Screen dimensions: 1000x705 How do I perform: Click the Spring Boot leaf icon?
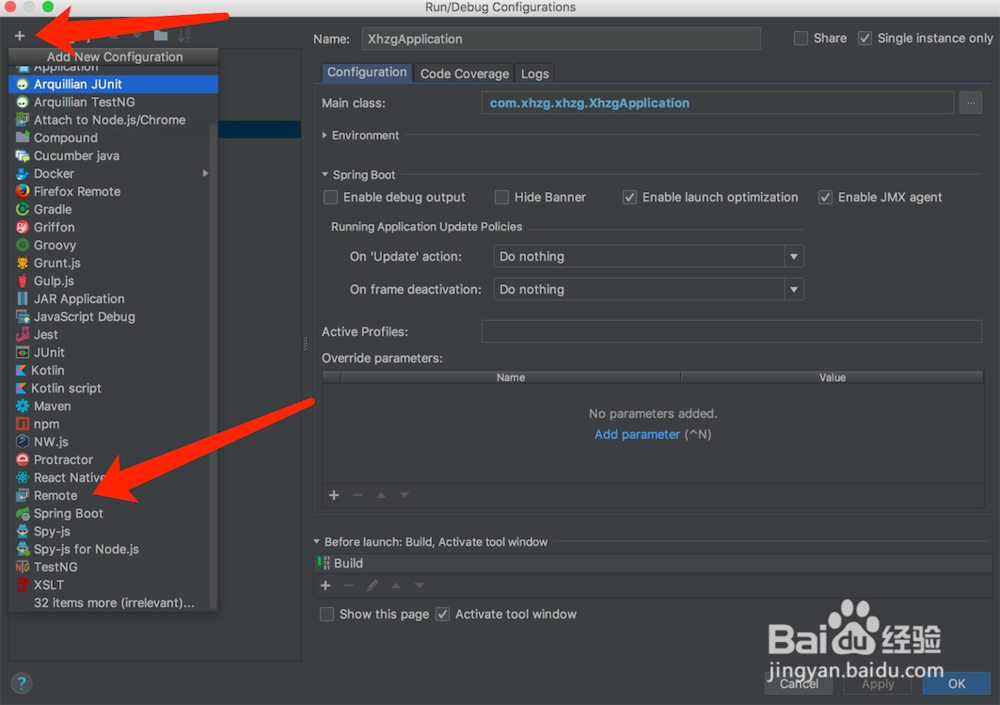point(22,513)
